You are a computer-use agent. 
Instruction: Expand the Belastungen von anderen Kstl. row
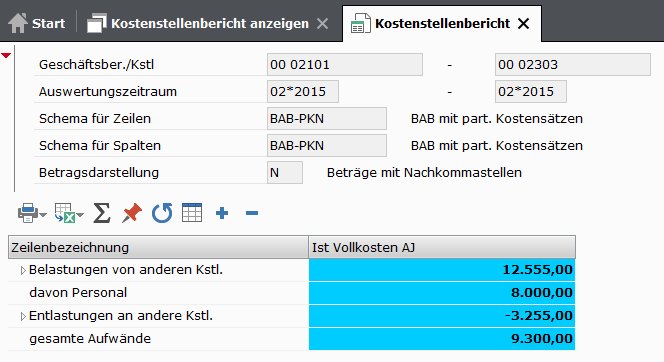(x=23, y=270)
